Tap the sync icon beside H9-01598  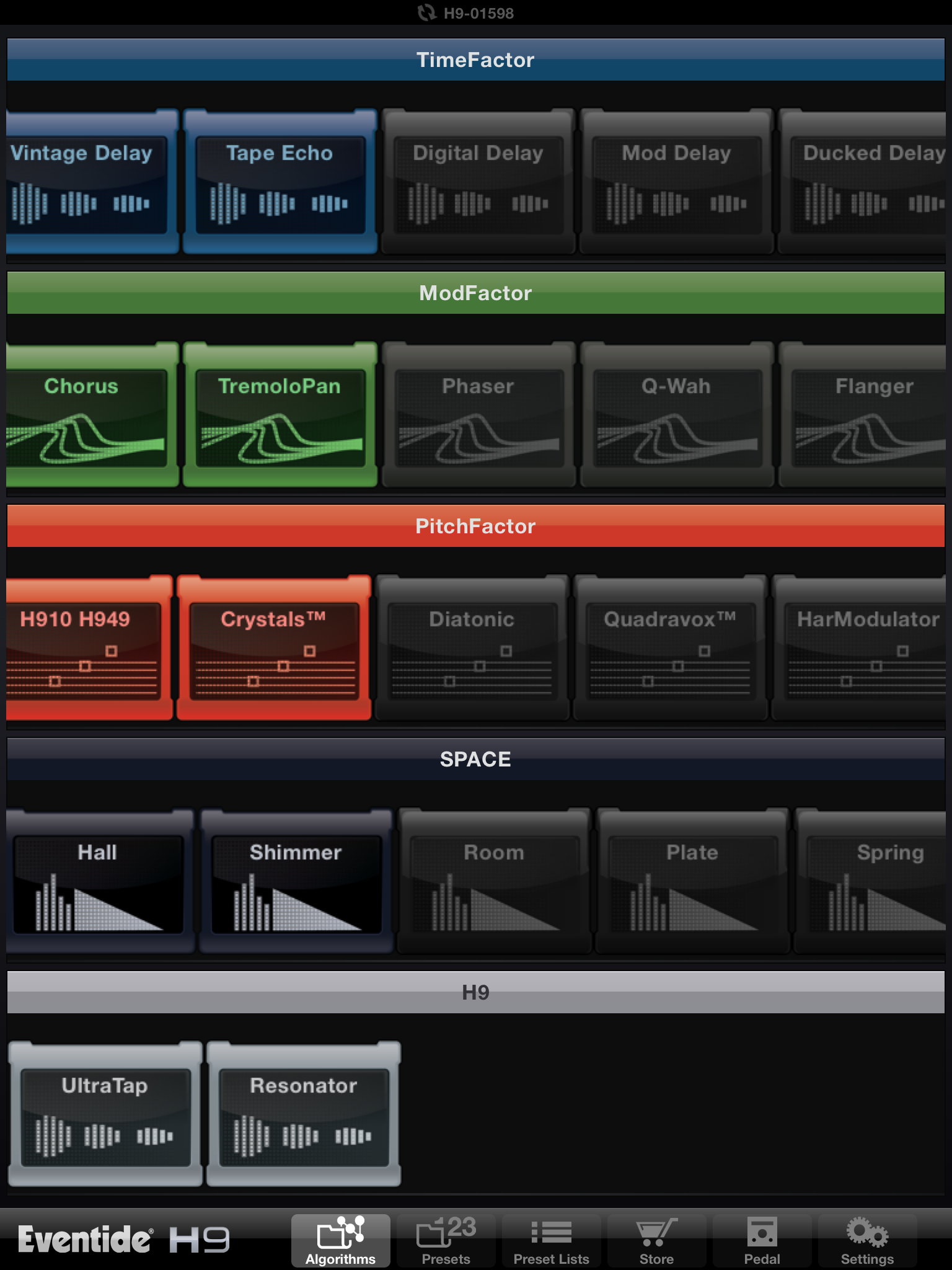click(x=426, y=12)
